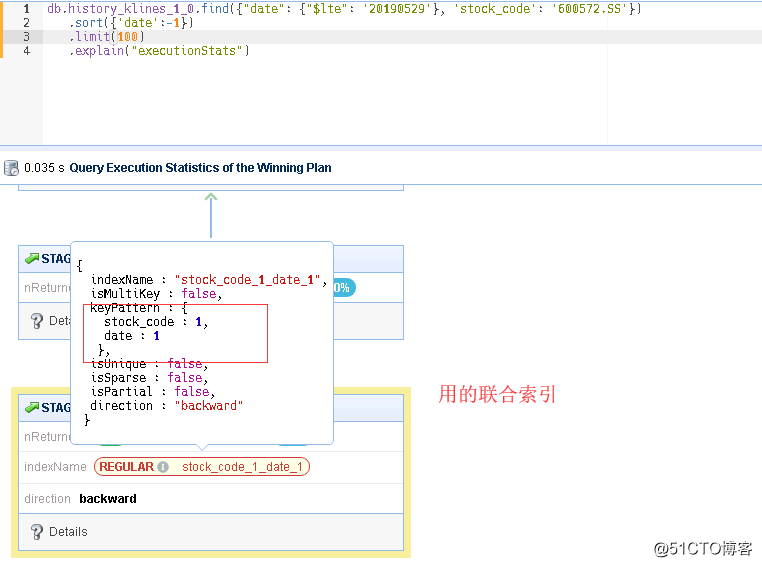
Task: Click the database icon beside 0.035 s
Action: click(x=11, y=168)
